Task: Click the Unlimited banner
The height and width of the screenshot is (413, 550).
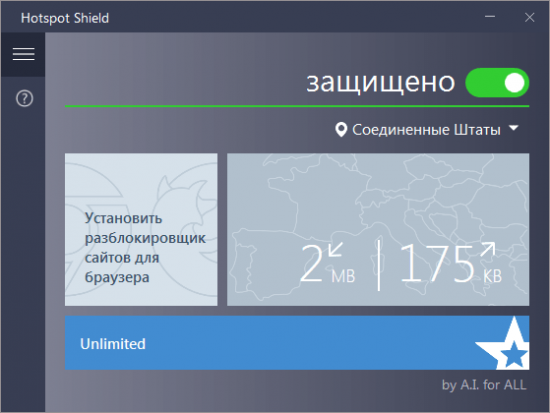Action: coord(297,343)
